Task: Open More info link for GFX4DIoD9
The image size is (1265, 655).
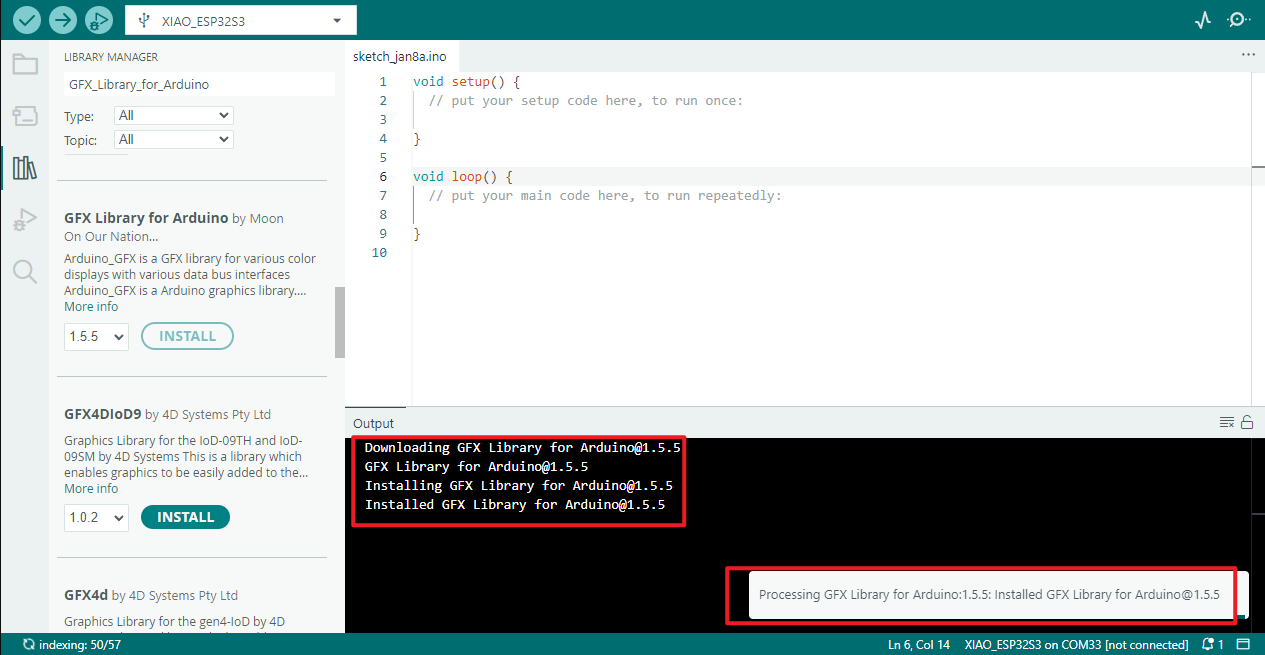Action: click(91, 489)
